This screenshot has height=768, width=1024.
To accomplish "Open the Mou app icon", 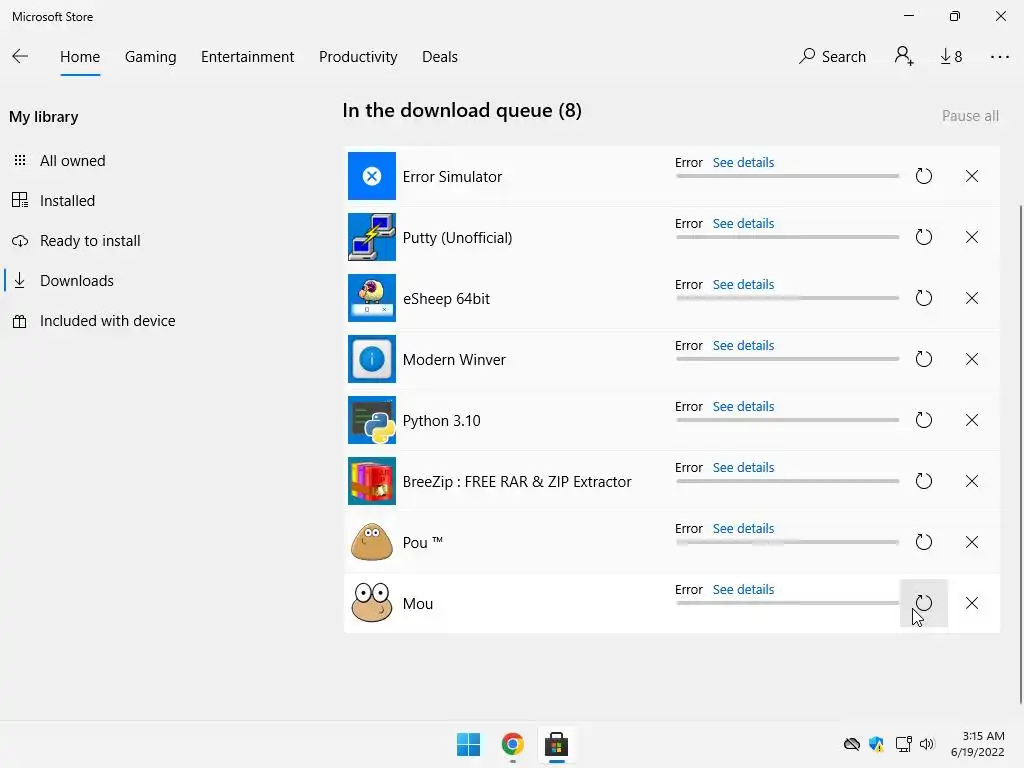I will point(372,603).
